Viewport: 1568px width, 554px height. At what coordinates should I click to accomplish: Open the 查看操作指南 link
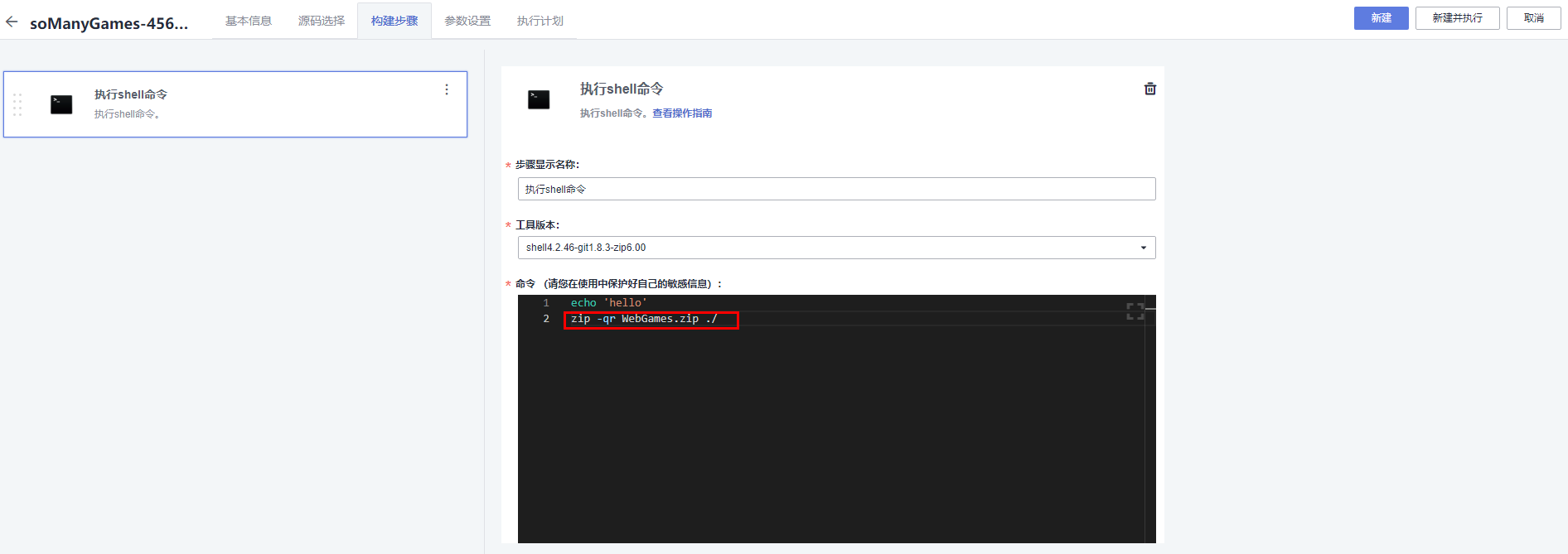[682, 113]
